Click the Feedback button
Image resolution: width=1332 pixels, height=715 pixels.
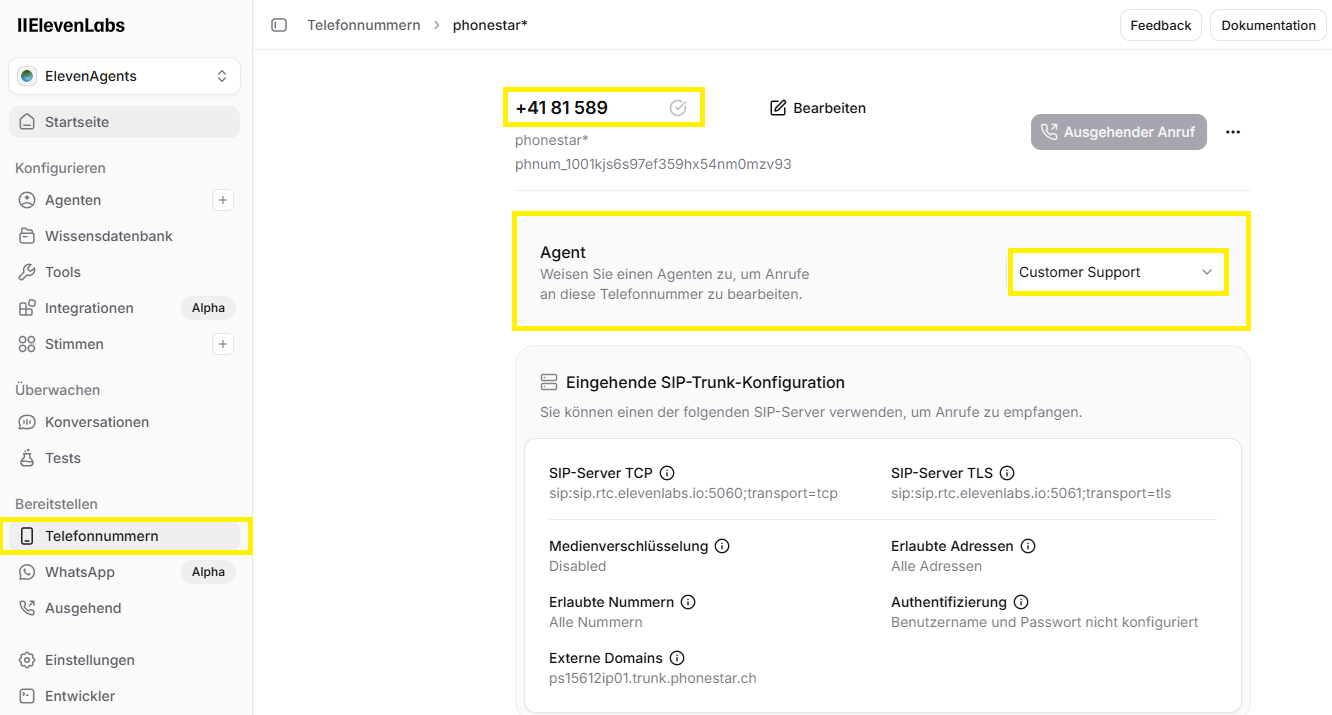point(1160,25)
